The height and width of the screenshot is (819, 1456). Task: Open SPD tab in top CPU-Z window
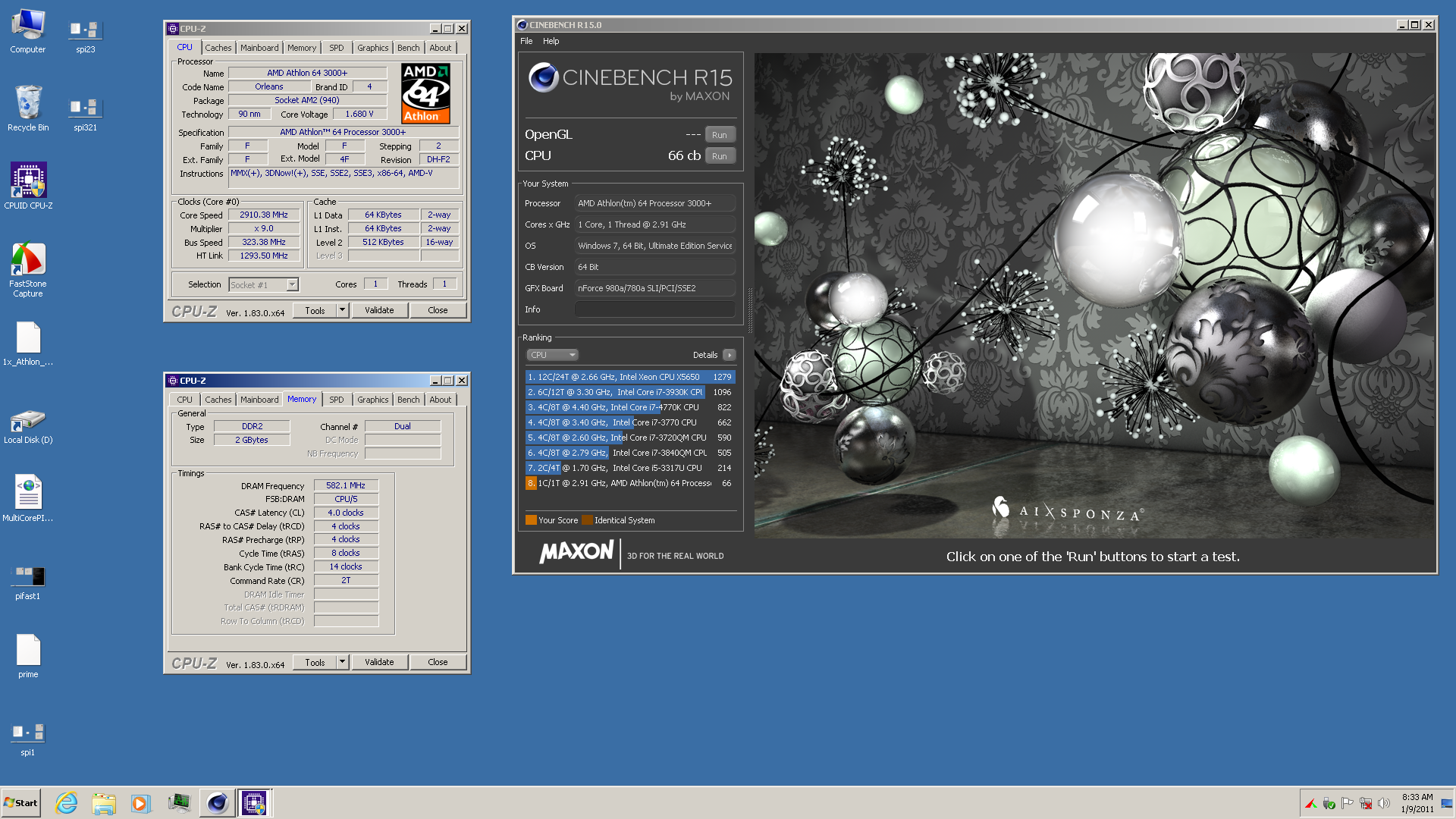click(x=337, y=48)
